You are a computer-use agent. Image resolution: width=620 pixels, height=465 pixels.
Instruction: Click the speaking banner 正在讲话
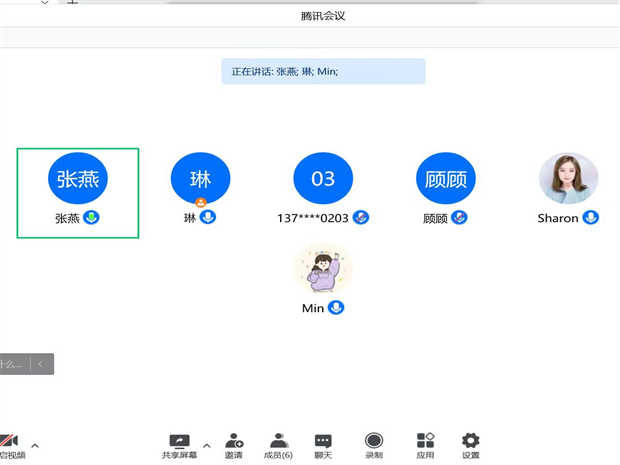tap(323, 71)
